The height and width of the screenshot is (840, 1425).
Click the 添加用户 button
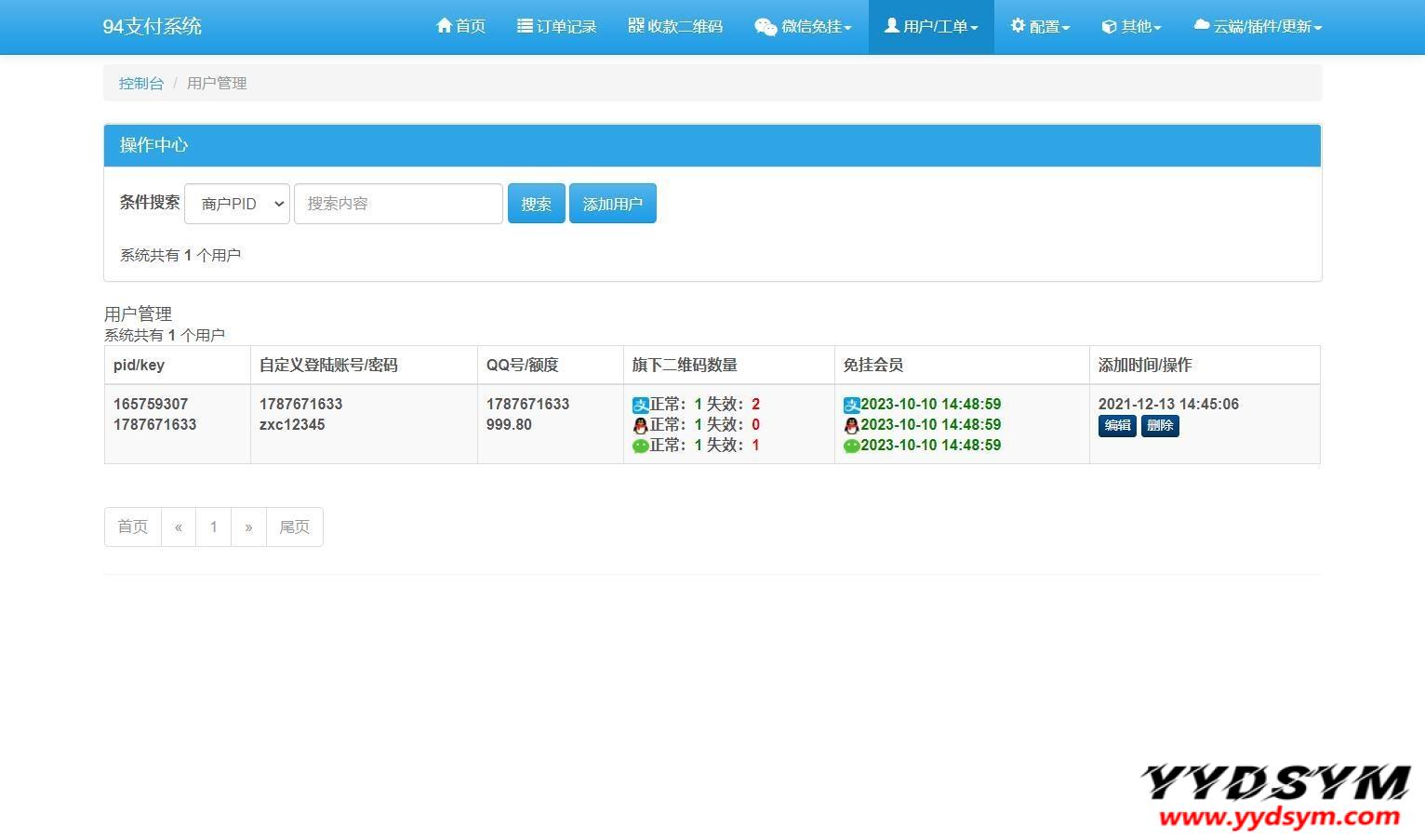click(x=612, y=204)
